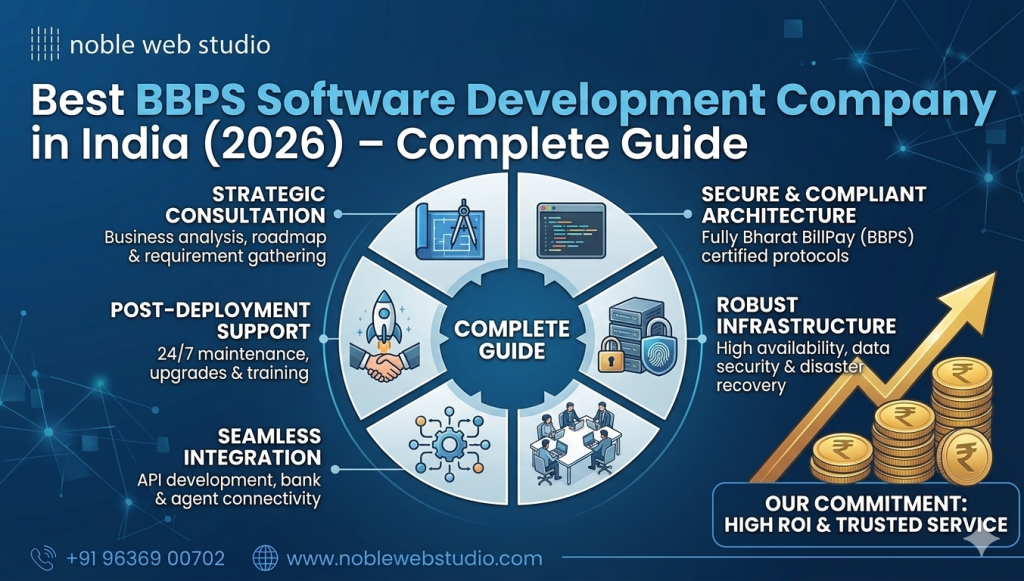Viewport: 1024px width, 581px height.
Task: Select the globe icon beside the website address
Action: pos(264,556)
